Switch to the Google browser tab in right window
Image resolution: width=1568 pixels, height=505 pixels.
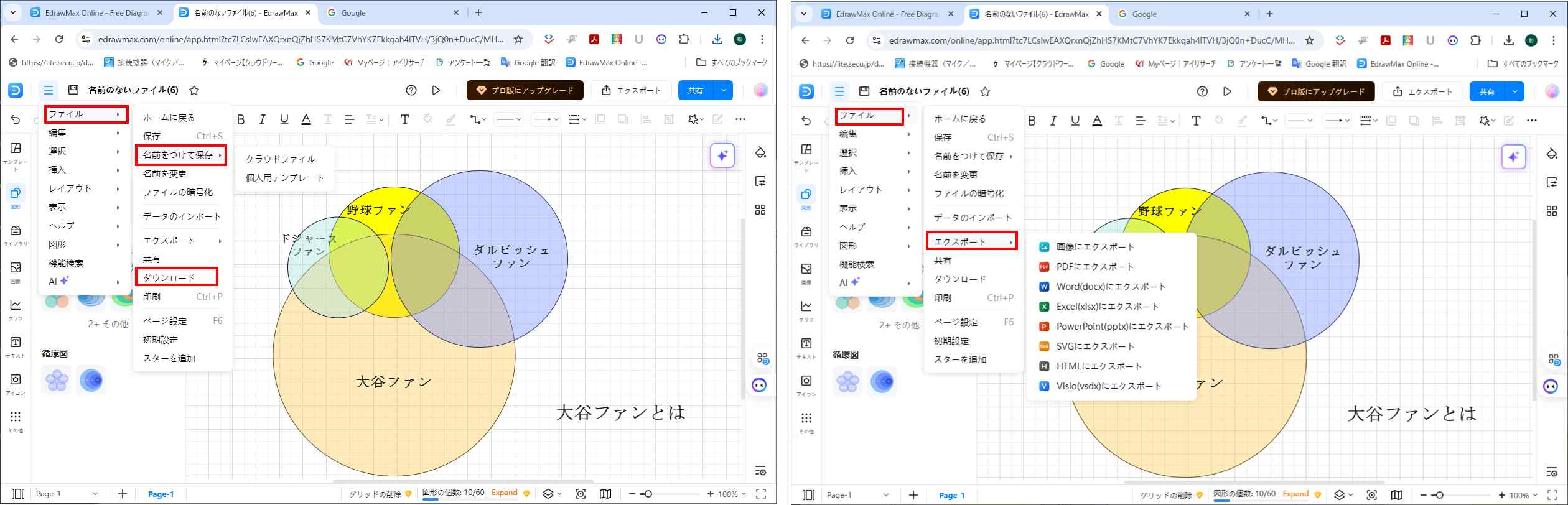(x=1183, y=14)
